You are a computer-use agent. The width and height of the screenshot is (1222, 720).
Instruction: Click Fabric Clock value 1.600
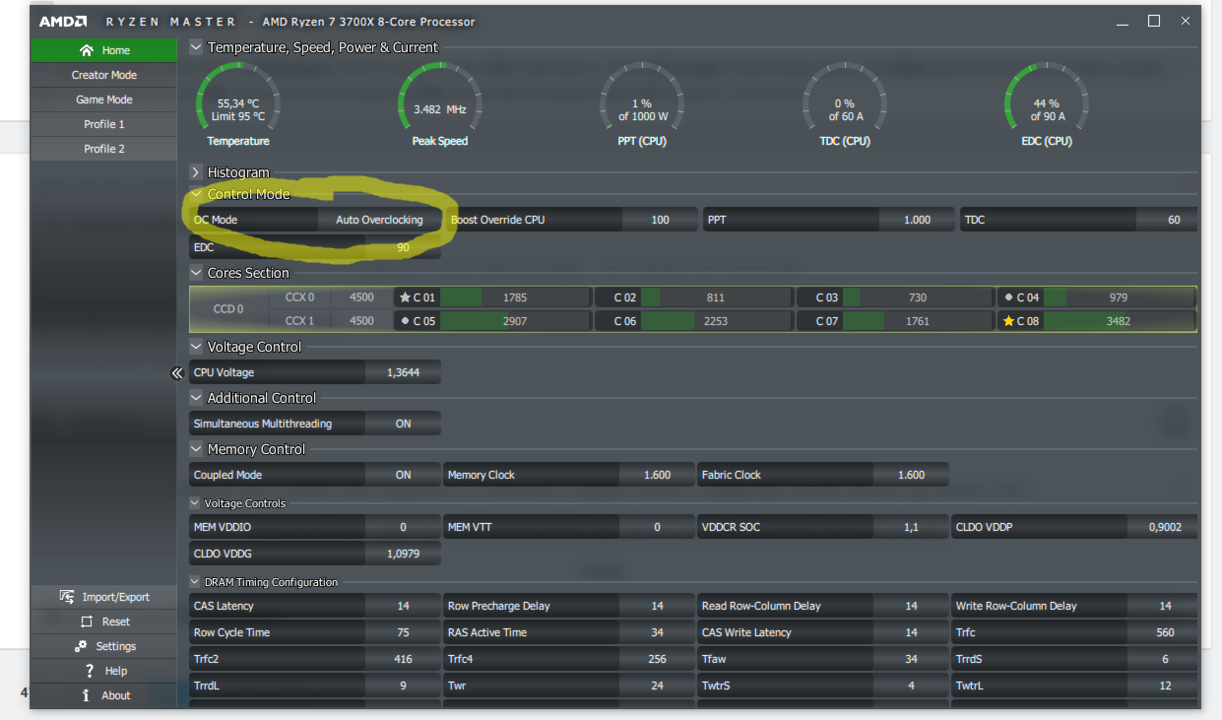911,475
